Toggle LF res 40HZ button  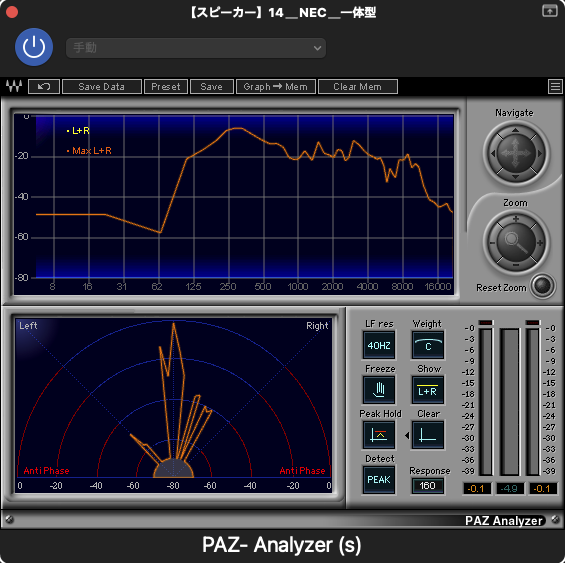coord(379,345)
